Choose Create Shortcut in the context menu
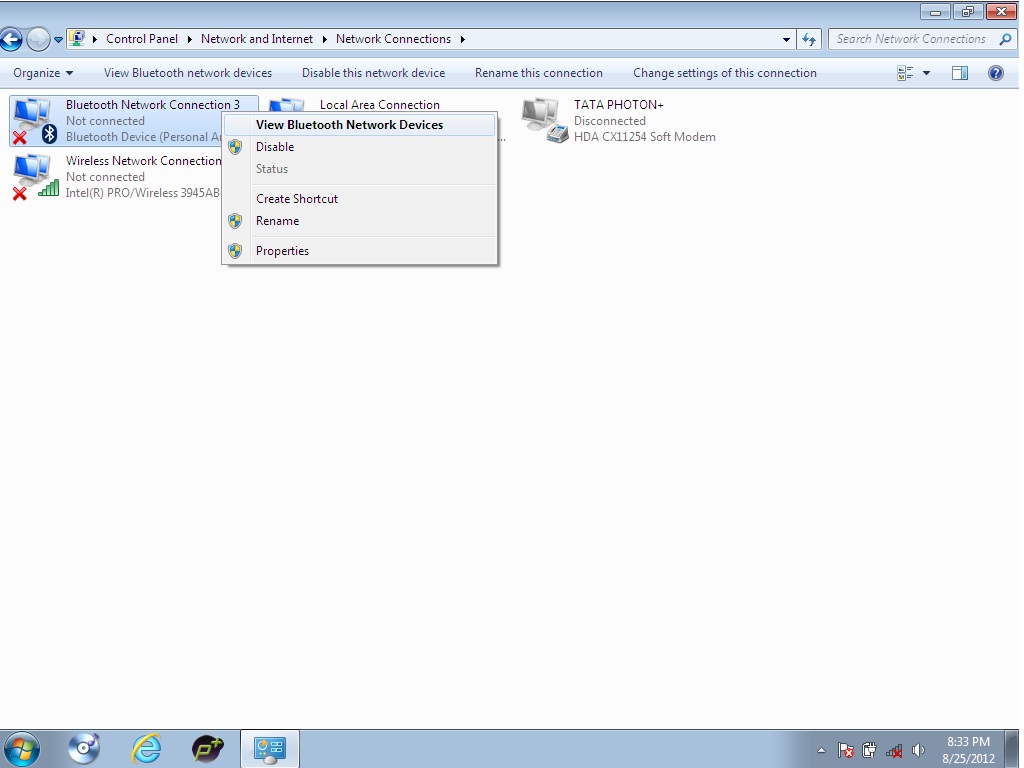The width and height of the screenshot is (1024, 768). point(359,199)
